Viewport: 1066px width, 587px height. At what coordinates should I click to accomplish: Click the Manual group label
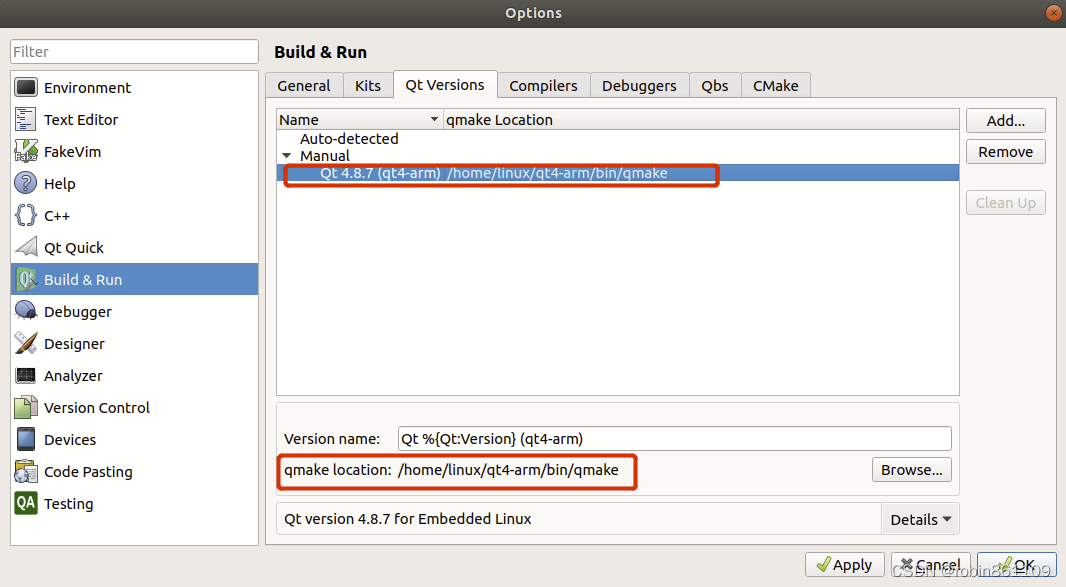tap(325, 156)
